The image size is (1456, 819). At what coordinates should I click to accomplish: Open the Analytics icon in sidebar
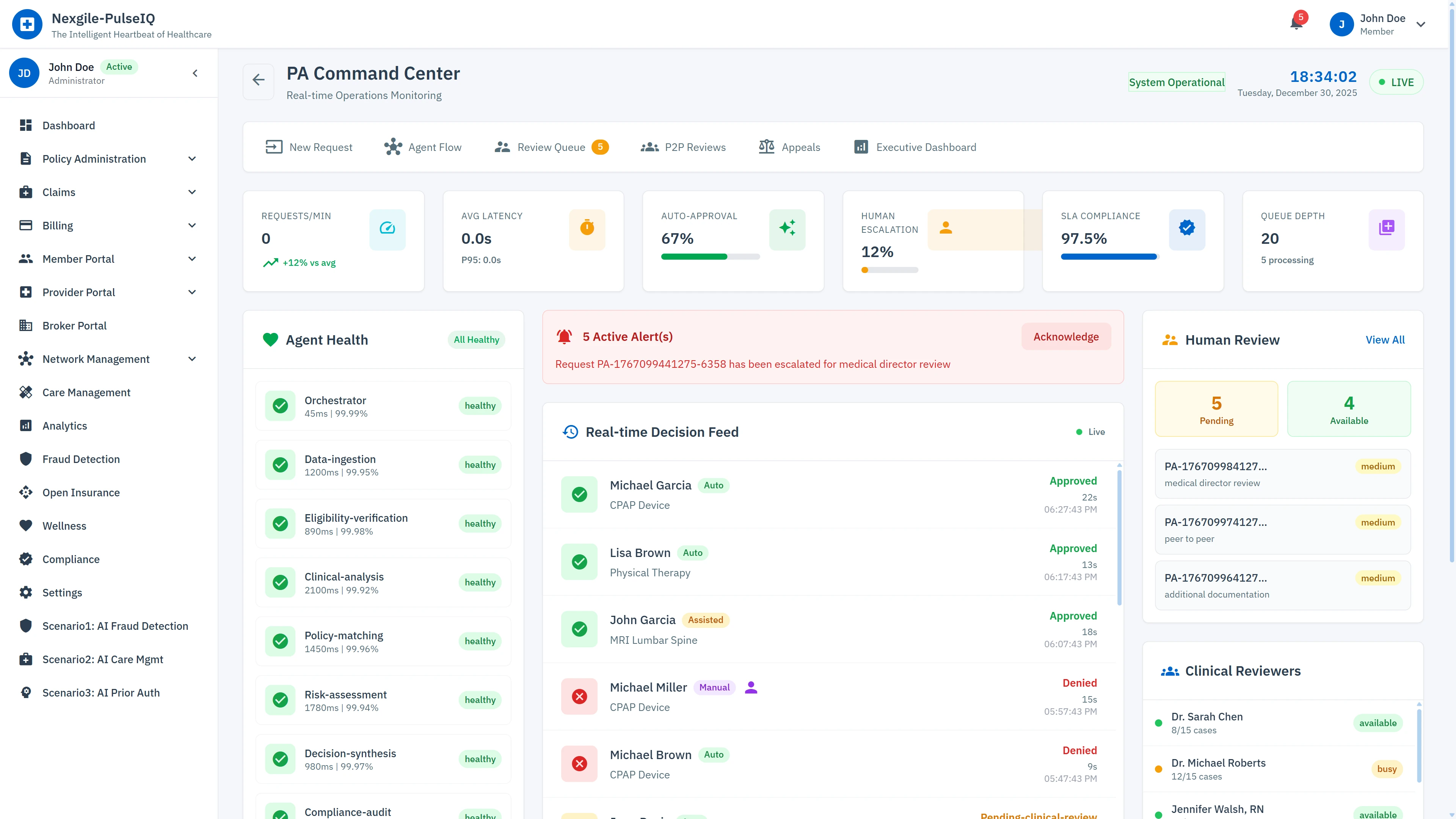(x=26, y=425)
